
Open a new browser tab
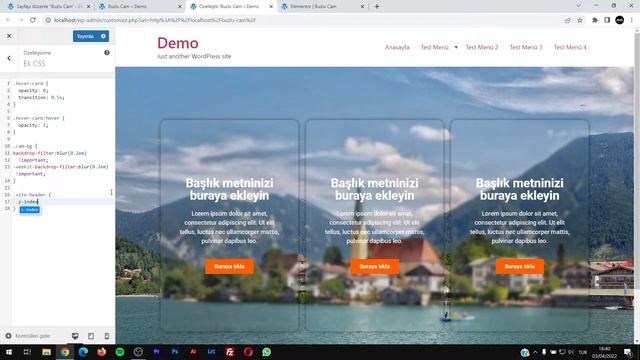377,7
